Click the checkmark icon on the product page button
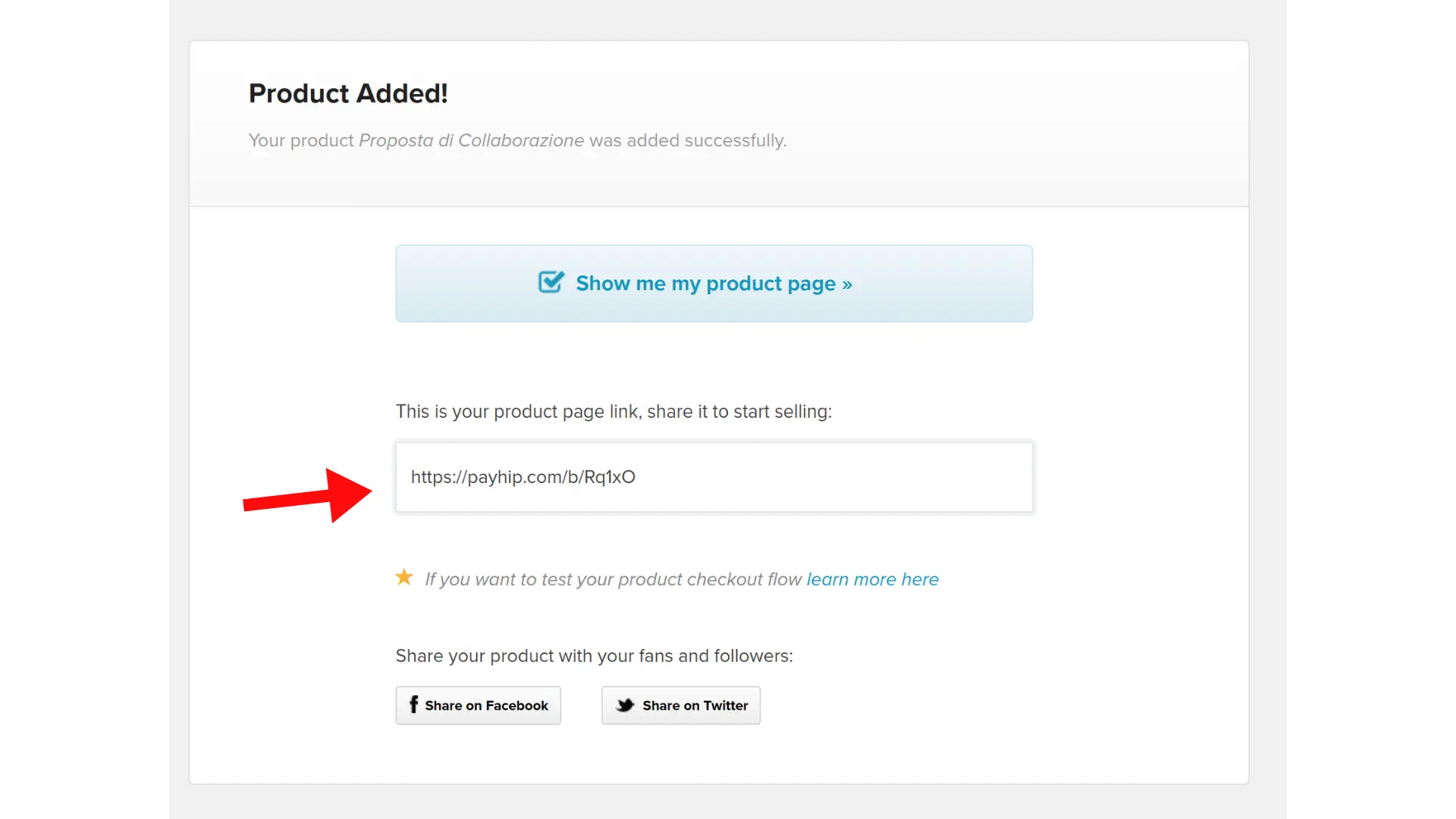This screenshot has height=819, width=1456. pyautogui.click(x=551, y=282)
